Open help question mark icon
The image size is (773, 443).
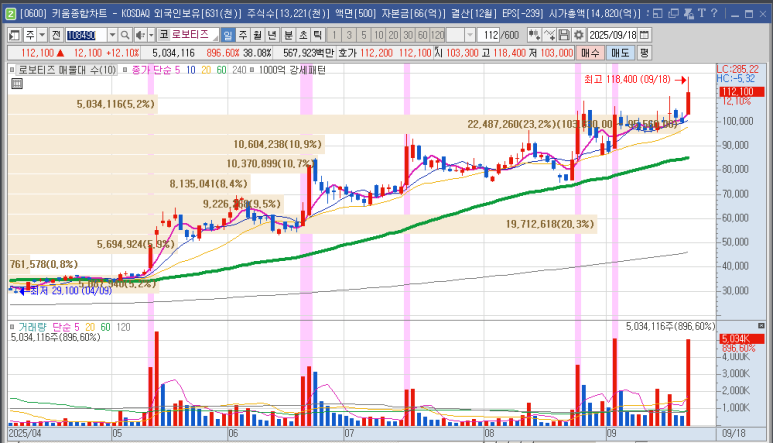pos(714,13)
